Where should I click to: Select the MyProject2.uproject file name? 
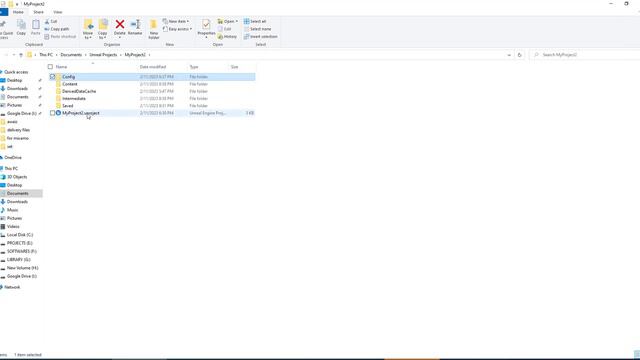pyautogui.click(x=80, y=113)
